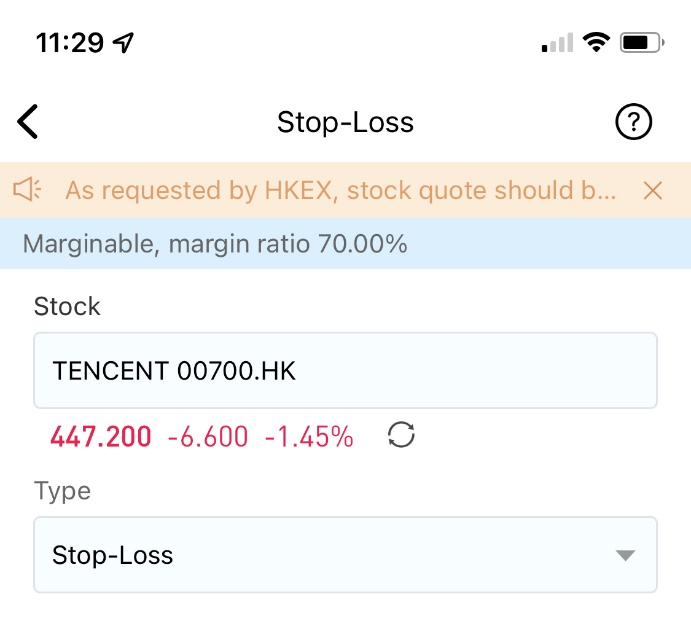This screenshot has height=621, width=691.
Task: Tap the -1.45% percentage change
Action: pyautogui.click(x=309, y=436)
